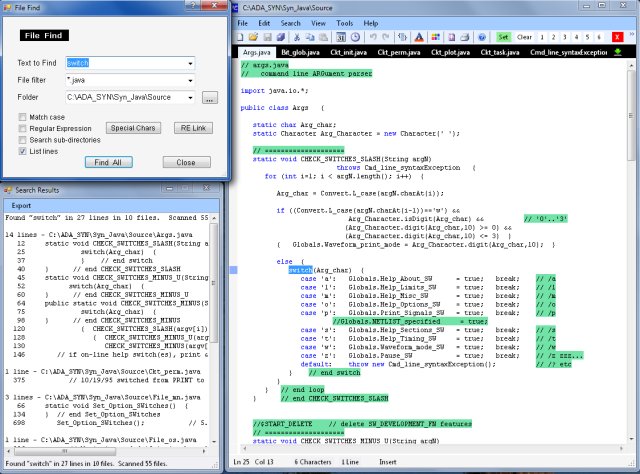The image size is (640, 474).
Task: Expand the Folder path dropdown
Action: point(190,98)
